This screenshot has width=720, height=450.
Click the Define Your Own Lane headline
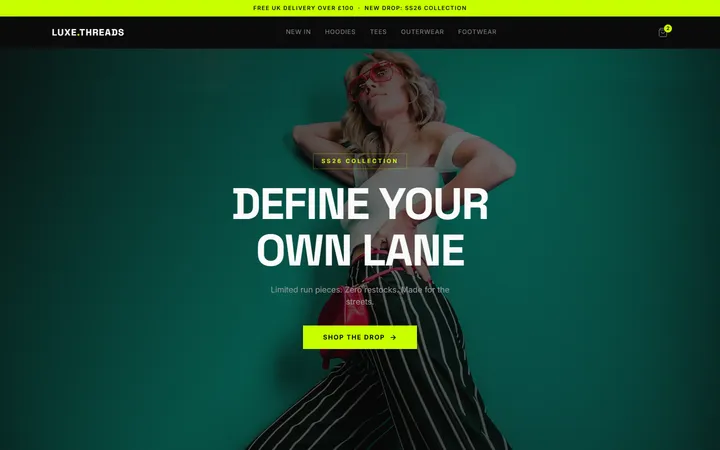360,227
